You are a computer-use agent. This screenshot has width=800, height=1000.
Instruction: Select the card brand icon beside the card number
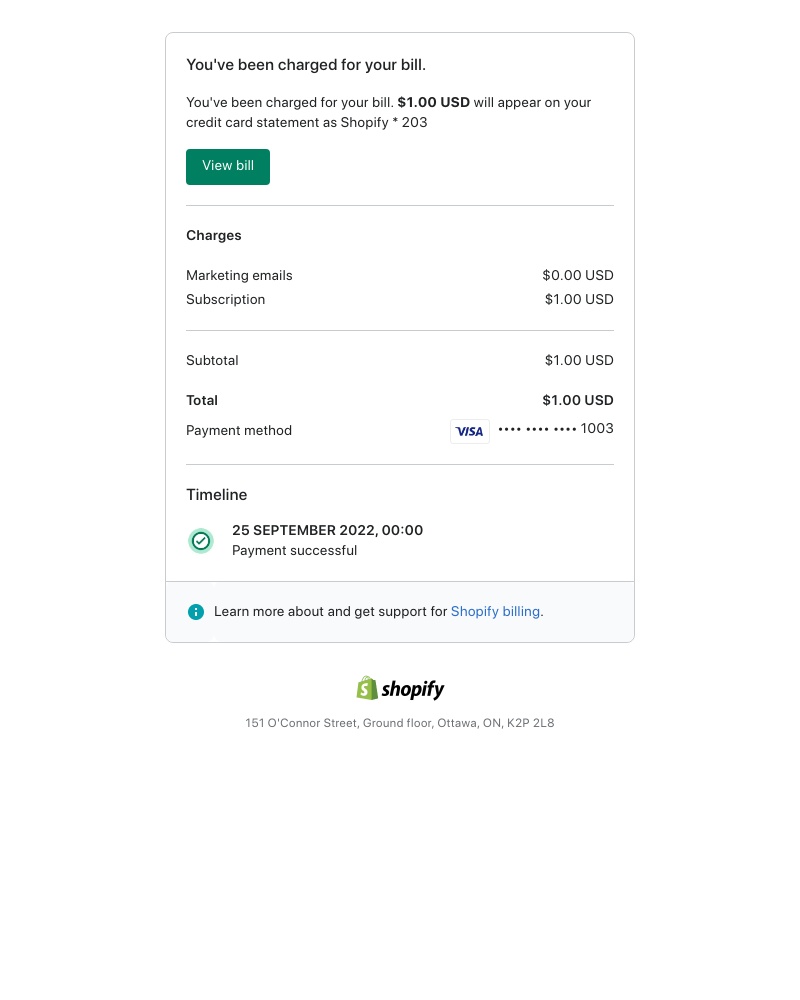click(x=470, y=431)
